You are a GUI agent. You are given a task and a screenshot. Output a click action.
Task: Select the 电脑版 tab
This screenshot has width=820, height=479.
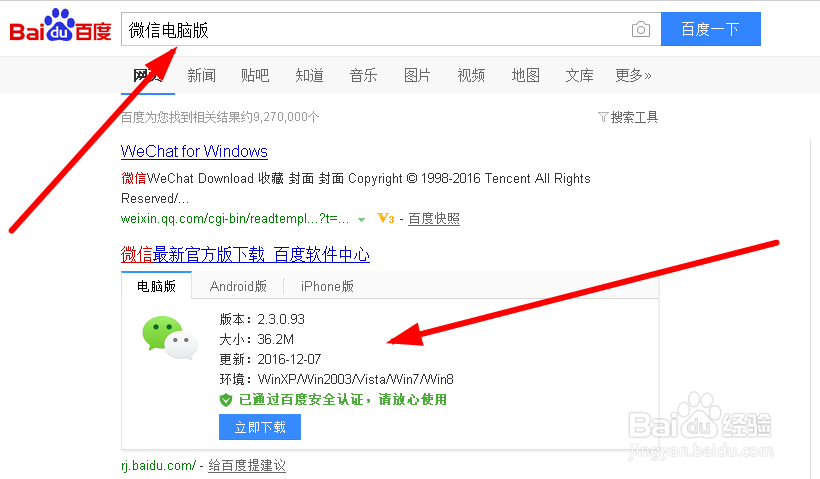pyautogui.click(x=156, y=286)
